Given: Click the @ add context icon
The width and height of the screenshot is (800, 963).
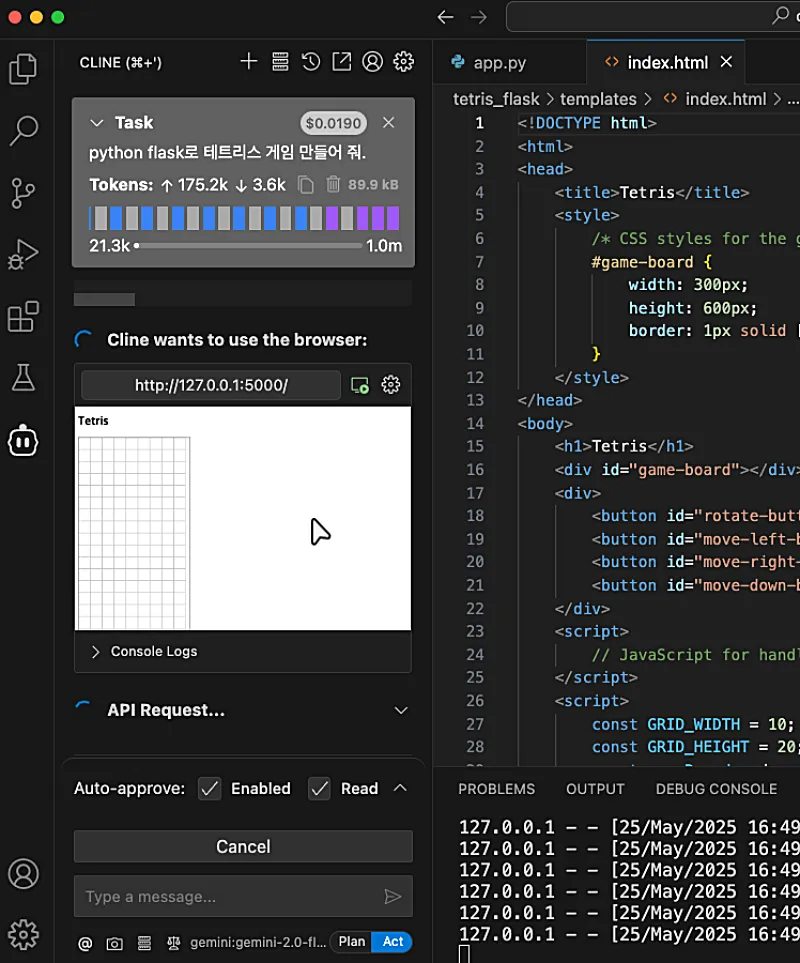Looking at the screenshot, I should [85, 943].
